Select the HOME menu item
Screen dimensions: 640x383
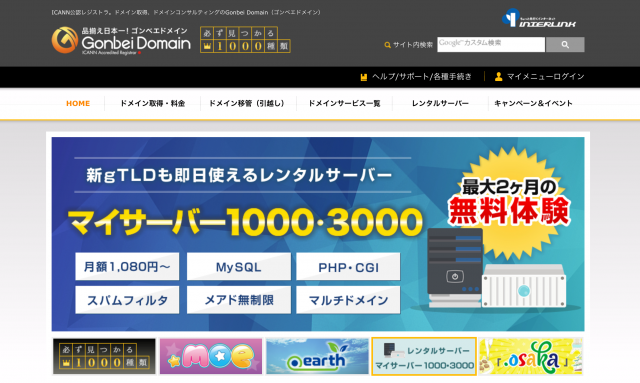tap(78, 103)
